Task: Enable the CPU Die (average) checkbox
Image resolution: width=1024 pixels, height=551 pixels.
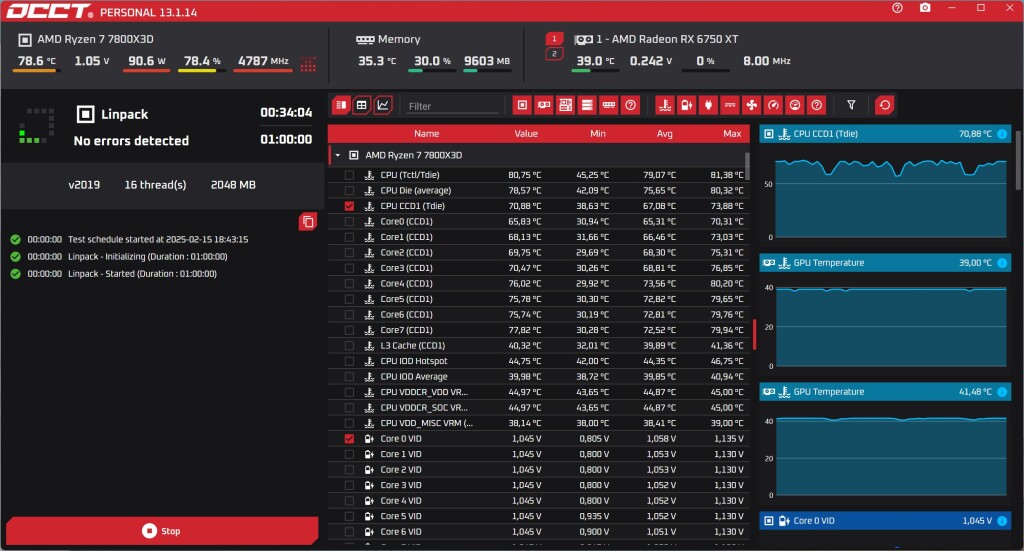Action: click(349, 191)
